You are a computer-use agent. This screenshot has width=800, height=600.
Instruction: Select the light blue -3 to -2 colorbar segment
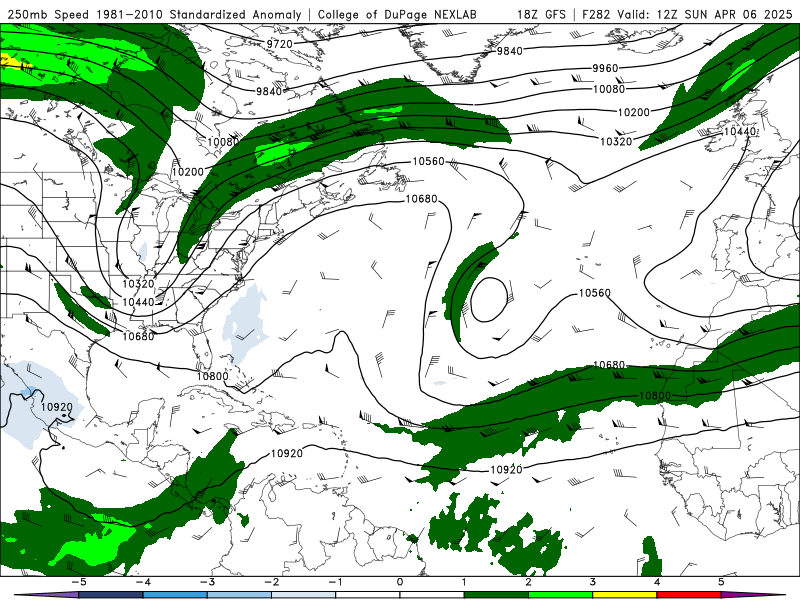[239, 595]
